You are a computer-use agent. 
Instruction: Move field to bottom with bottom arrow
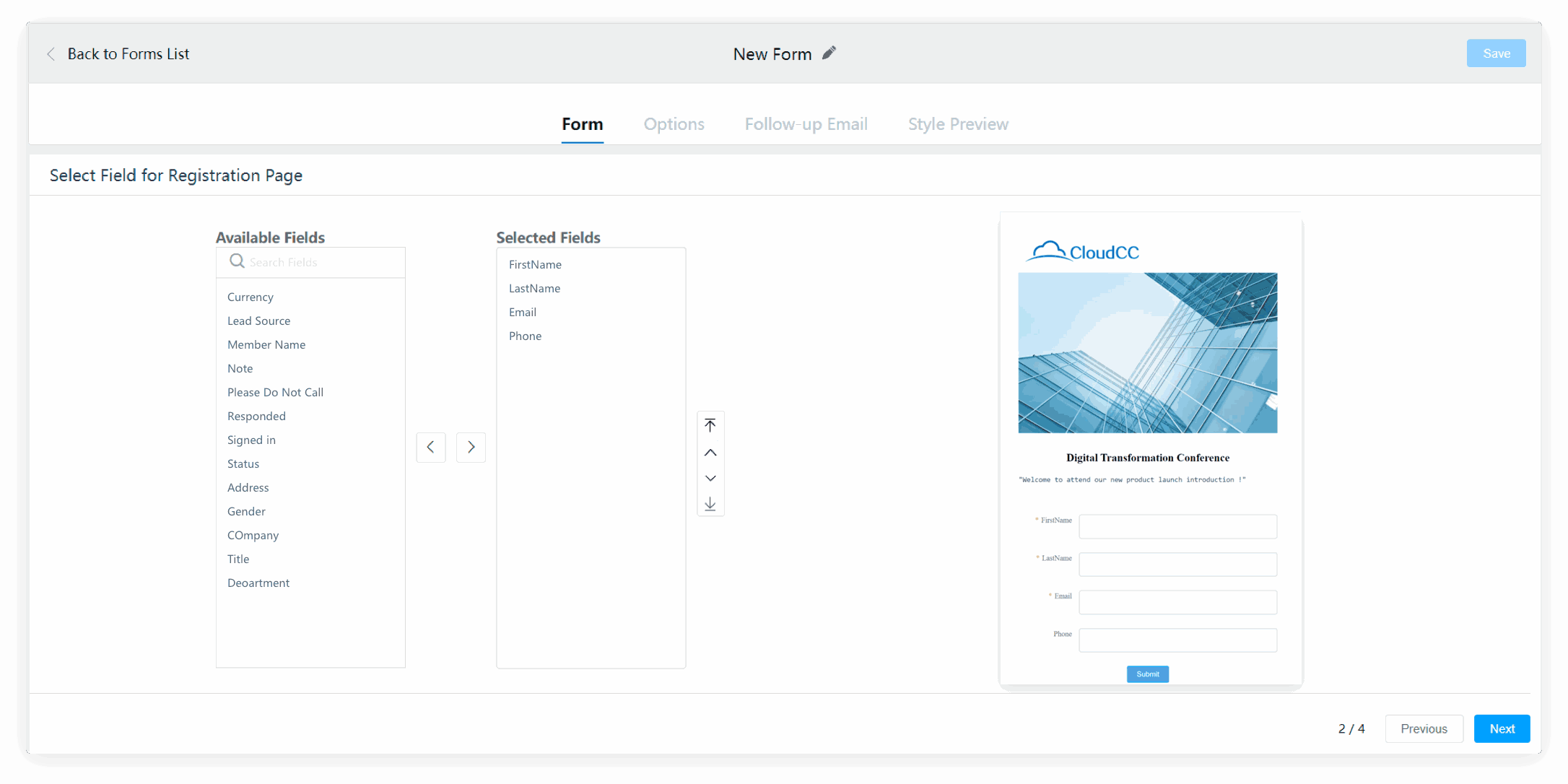click(710, 503)
